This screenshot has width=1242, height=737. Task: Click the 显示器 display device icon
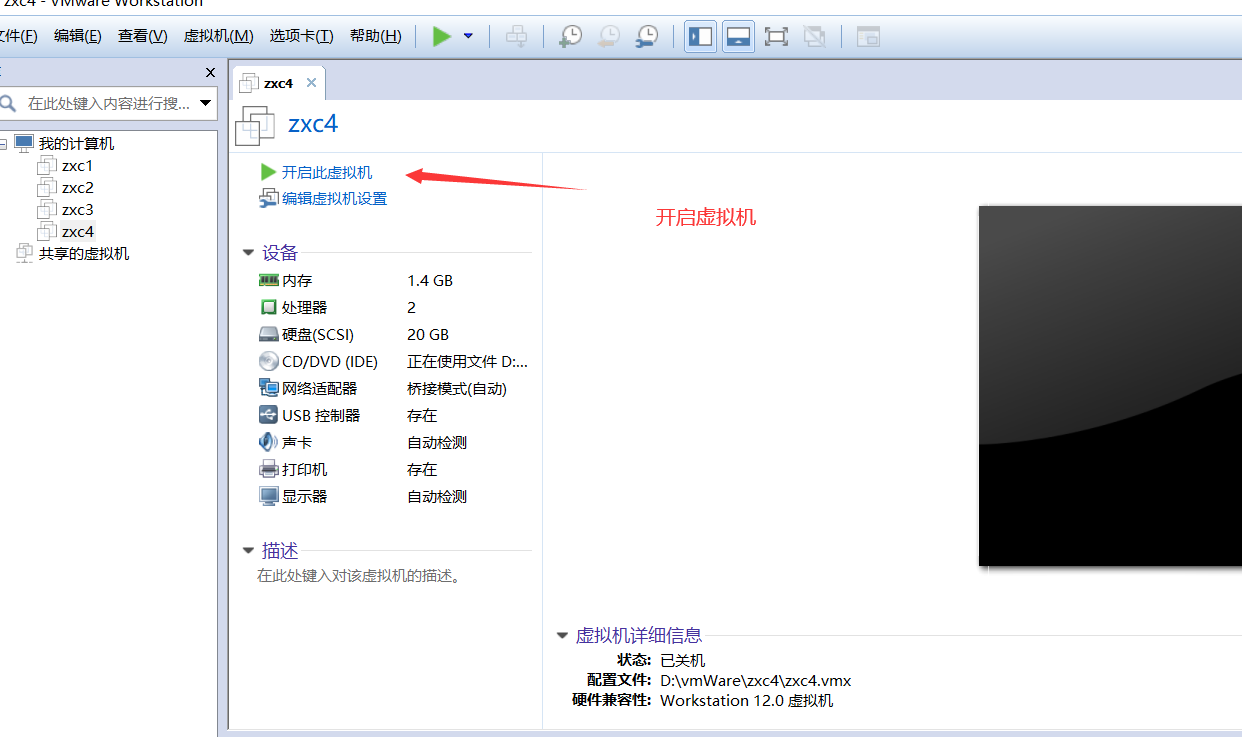268,497
